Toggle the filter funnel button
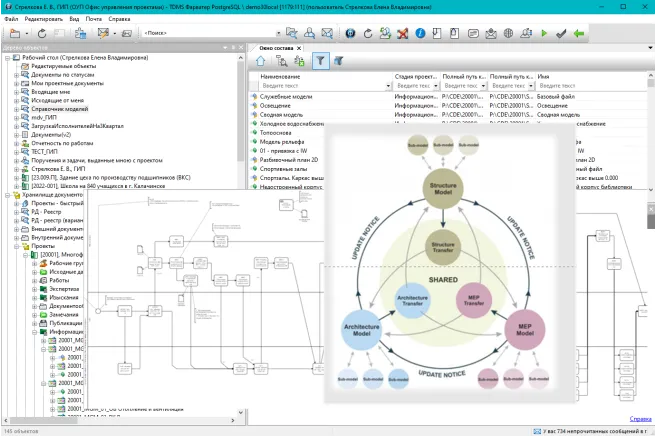The width and height of the screenshot is (656, 436). click(x=319, y=61)
